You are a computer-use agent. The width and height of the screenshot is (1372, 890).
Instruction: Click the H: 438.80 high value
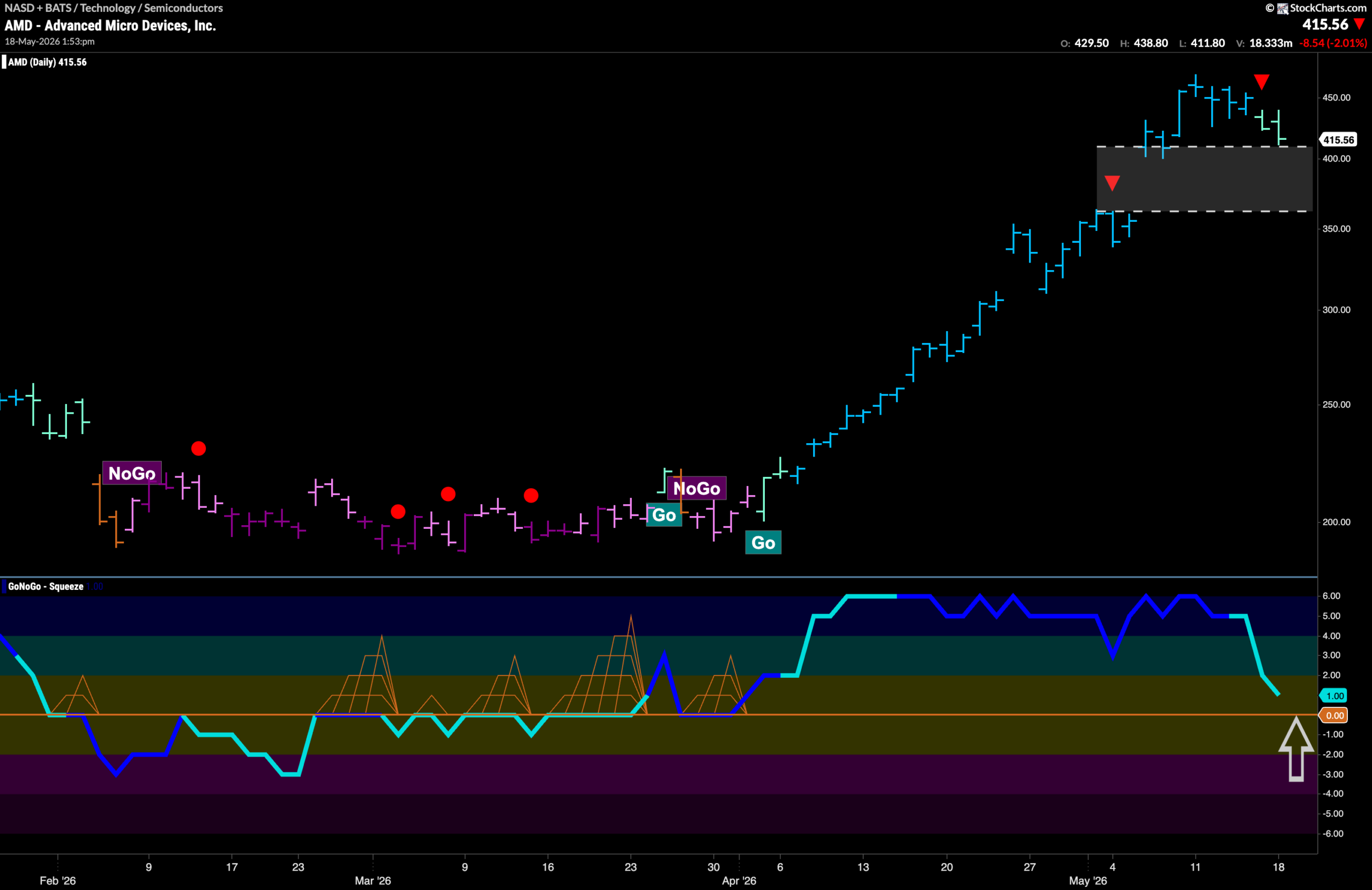point(1144,43)
